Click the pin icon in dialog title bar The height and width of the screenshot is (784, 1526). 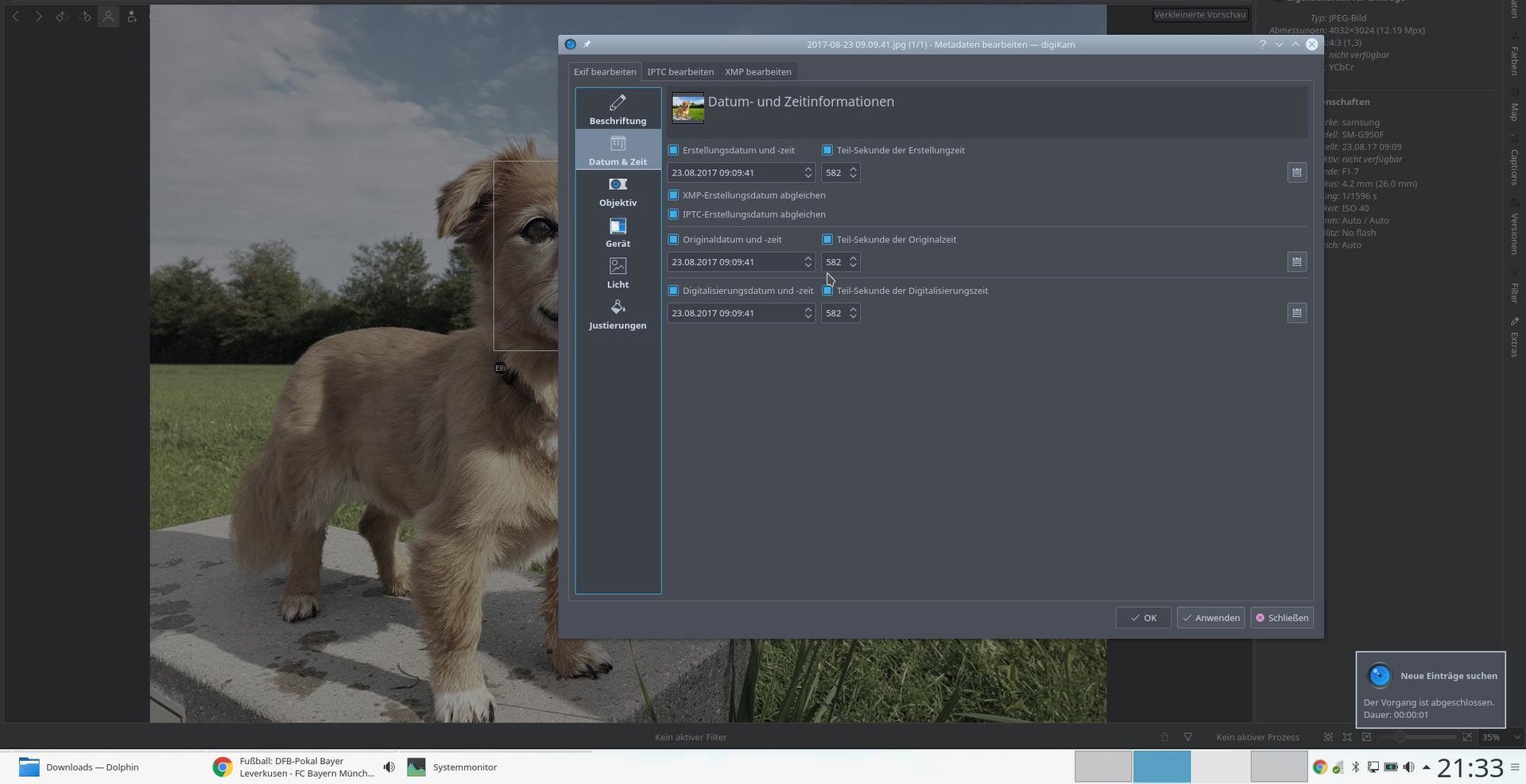587,44
